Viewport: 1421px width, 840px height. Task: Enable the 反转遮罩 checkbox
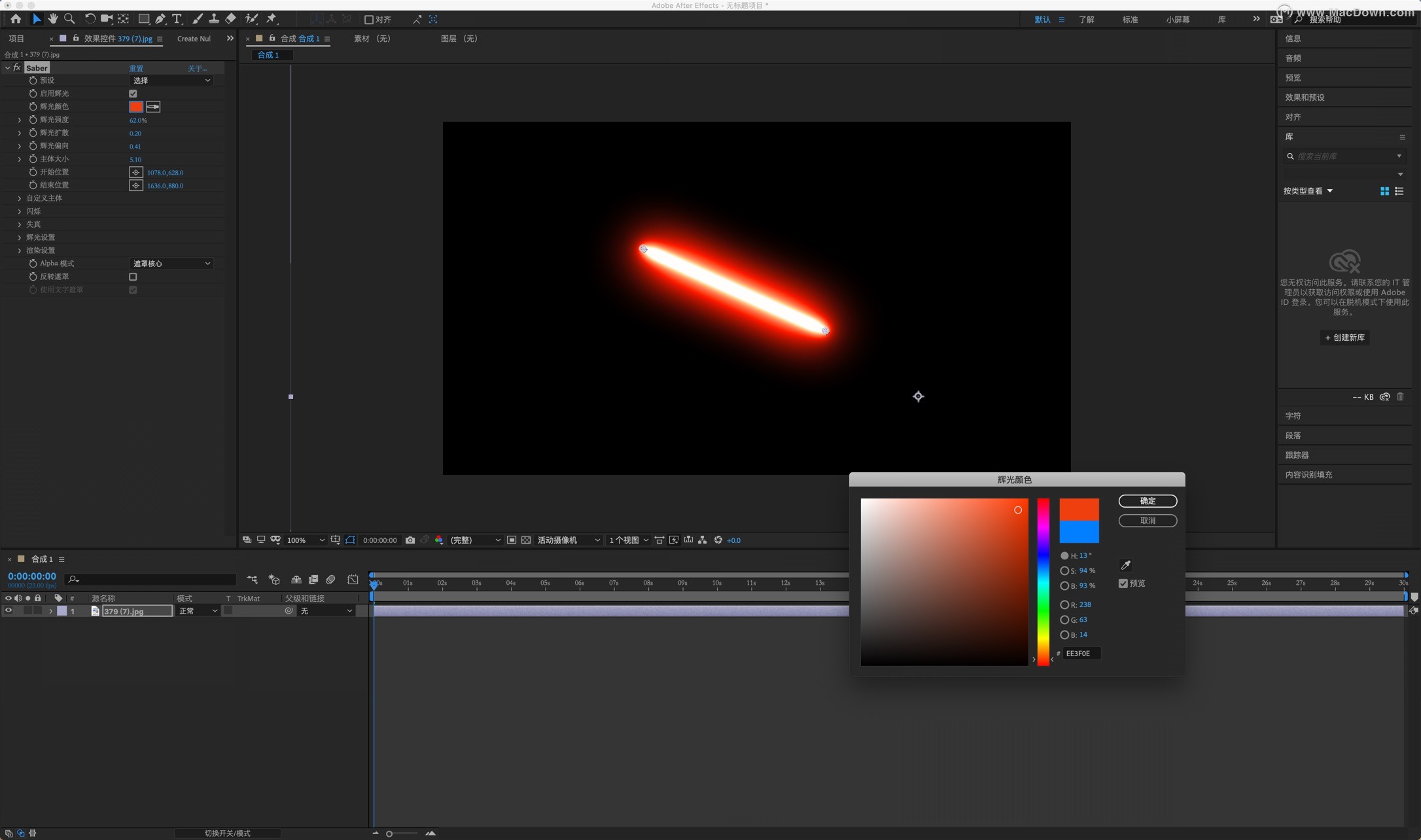point(133,277)
